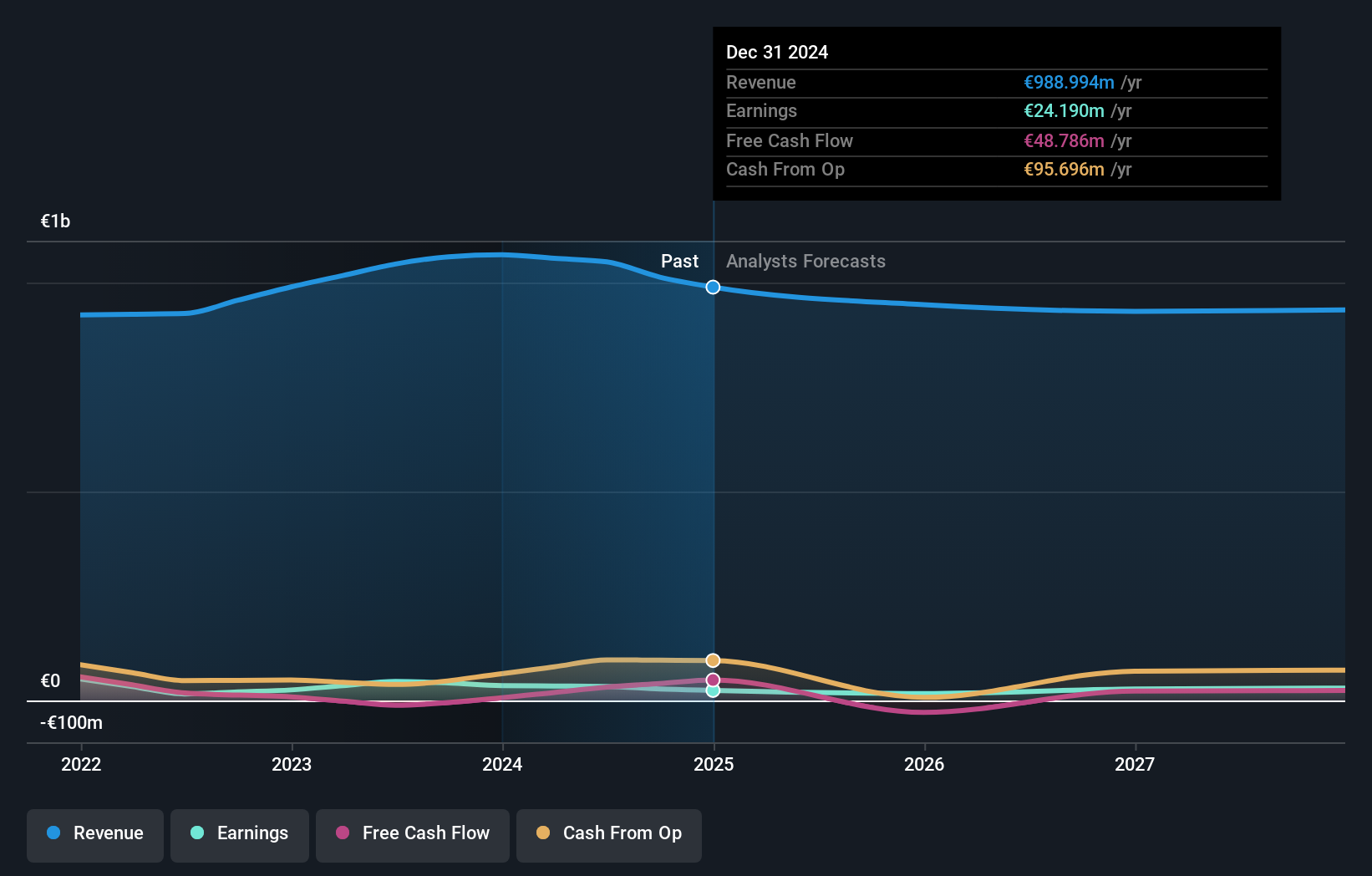Toggle the Revenue series off via its legend chip
Image resolution: width=1372 pixels, height=876 pixels.
pyautogui.click(x=94, y=835)
